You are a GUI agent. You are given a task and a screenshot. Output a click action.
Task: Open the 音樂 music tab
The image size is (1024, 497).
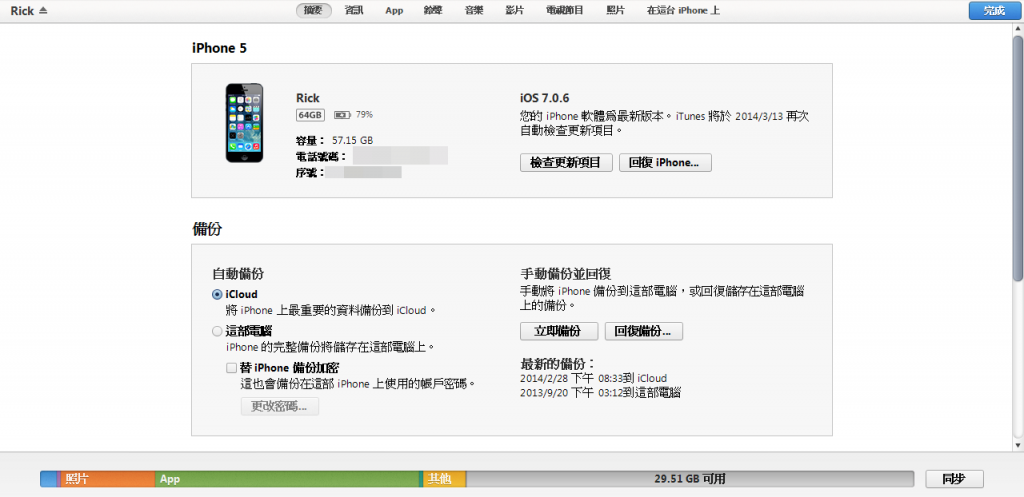pyautogui.click(x=474, y=10)
